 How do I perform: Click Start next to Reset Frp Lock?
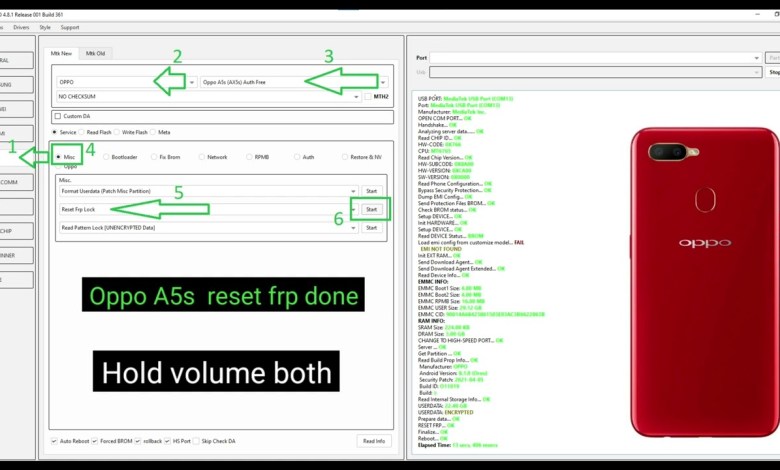(x=371, y=209)
